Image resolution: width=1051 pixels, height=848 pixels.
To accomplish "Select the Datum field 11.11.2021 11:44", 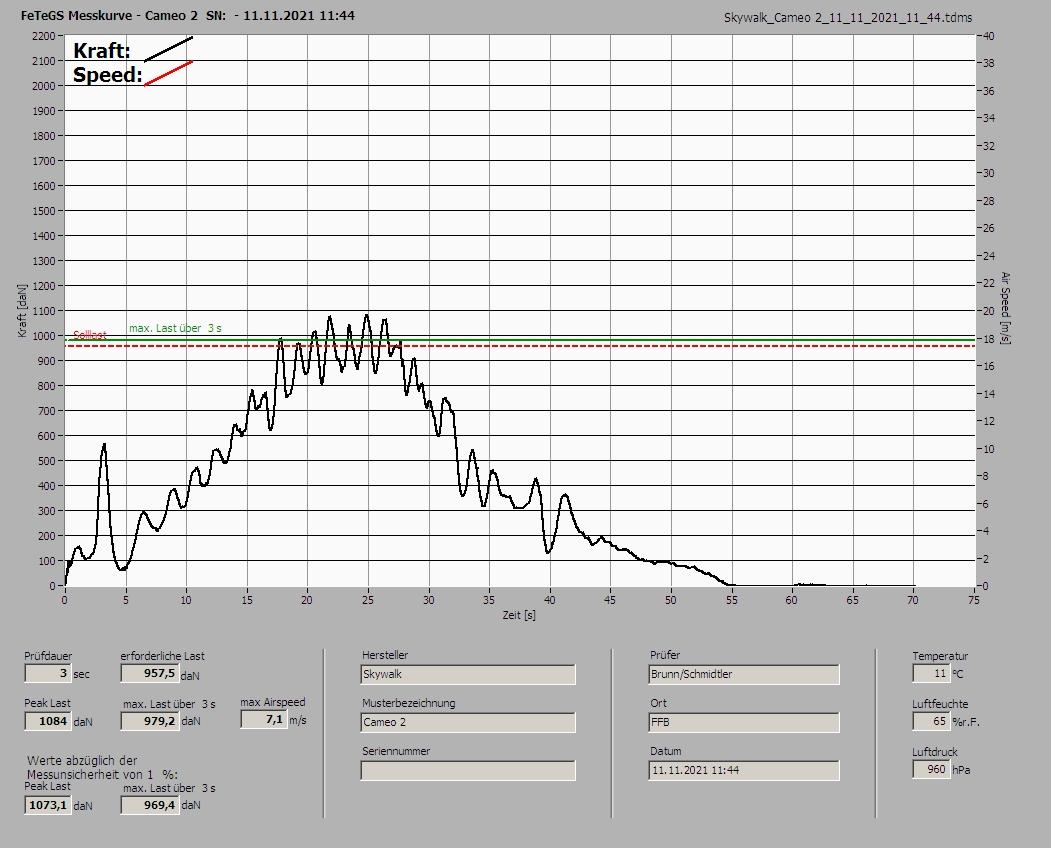I will [x=744, y=771].
